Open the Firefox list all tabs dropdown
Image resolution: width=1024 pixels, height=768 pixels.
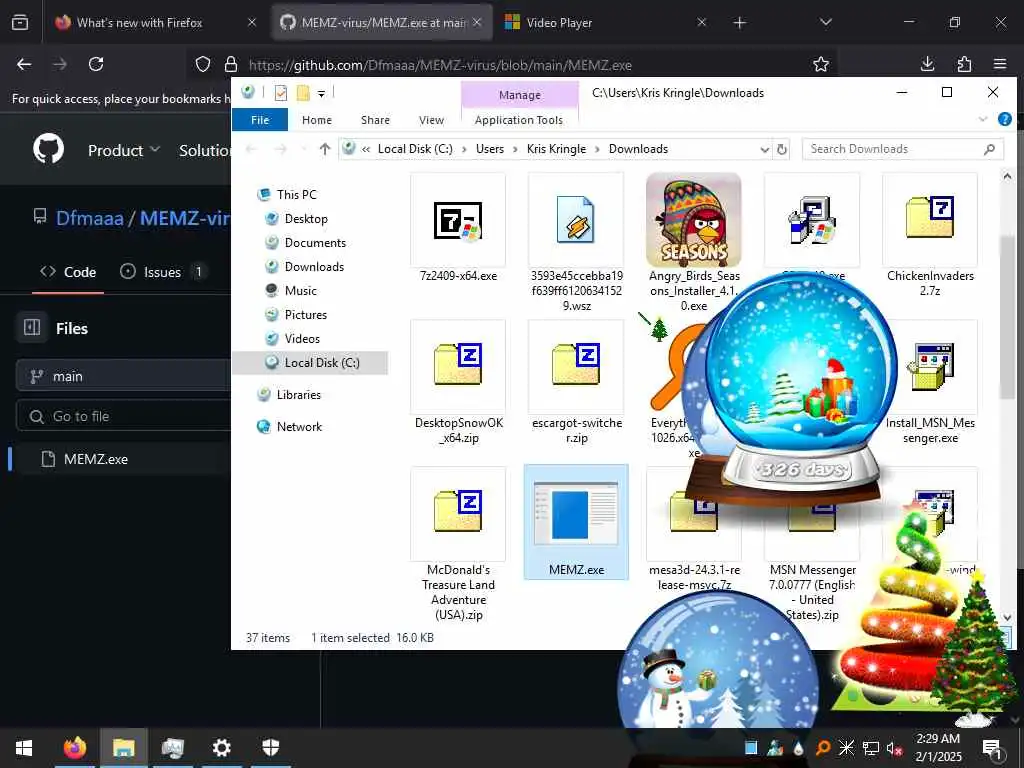[826, 22]
